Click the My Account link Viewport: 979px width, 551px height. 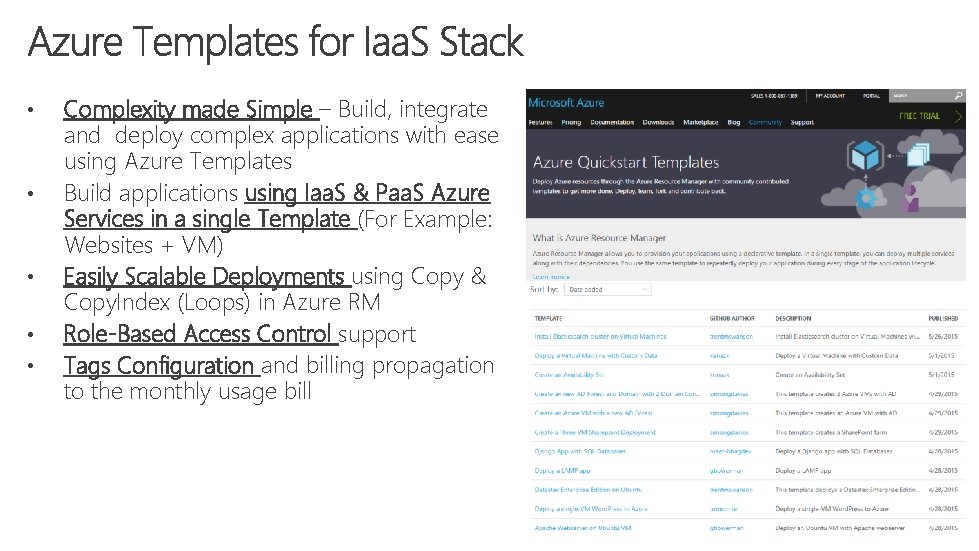(829, 96)
